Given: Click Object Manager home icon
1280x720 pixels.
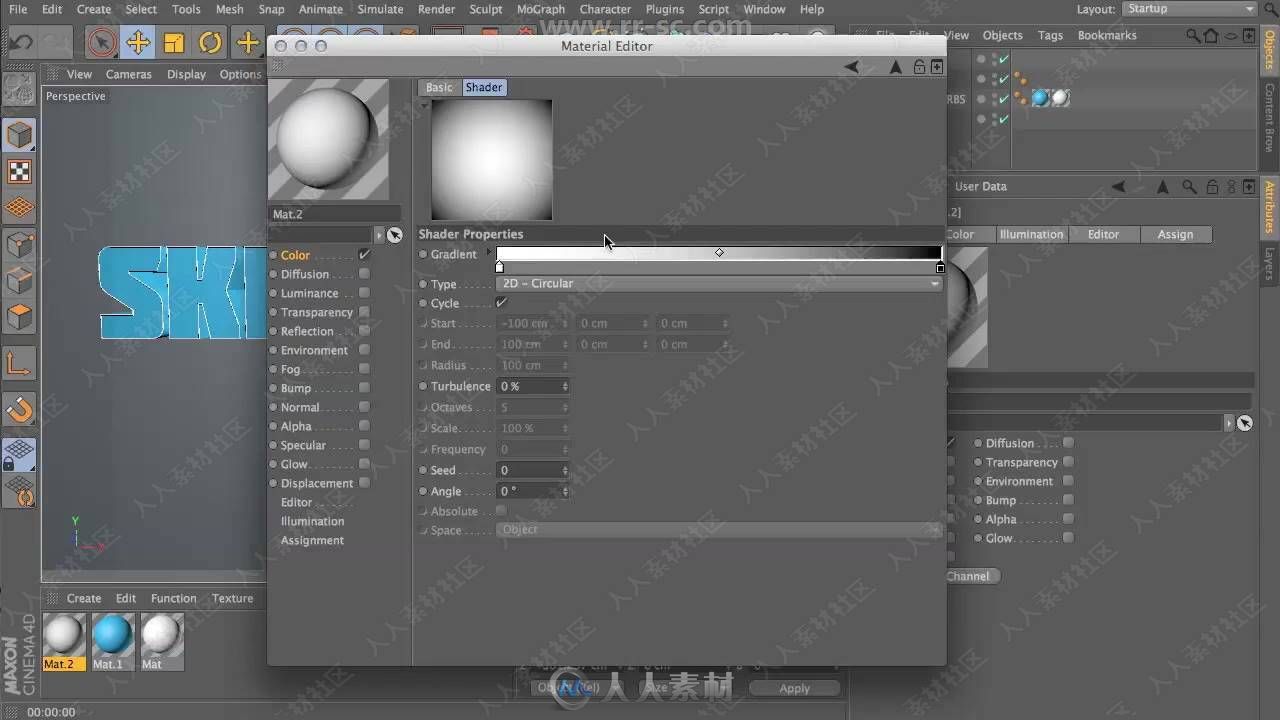Looking at the screenshot, I should pos(1211,35).
